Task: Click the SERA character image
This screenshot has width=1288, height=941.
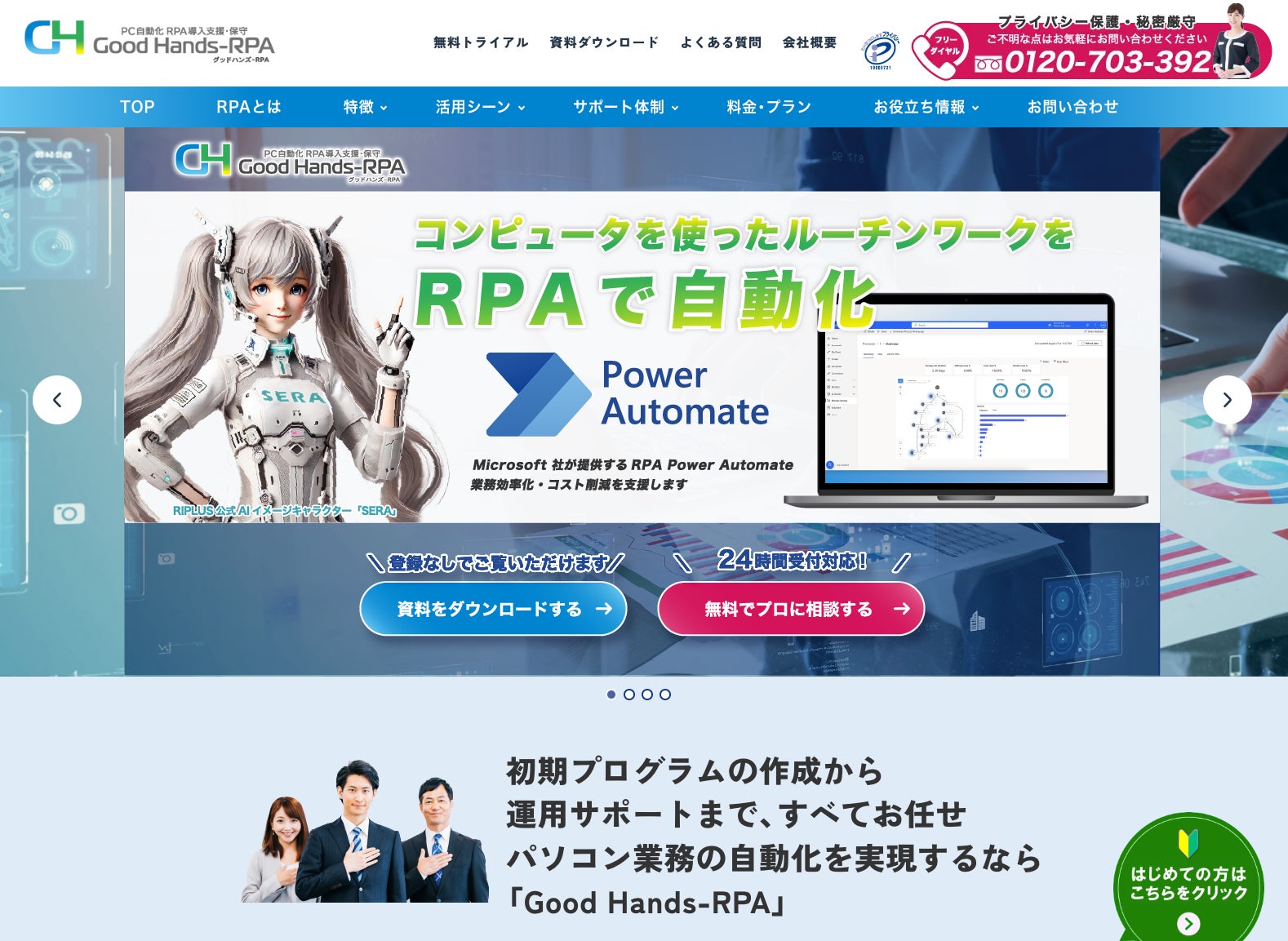Action: pos(286,365)
